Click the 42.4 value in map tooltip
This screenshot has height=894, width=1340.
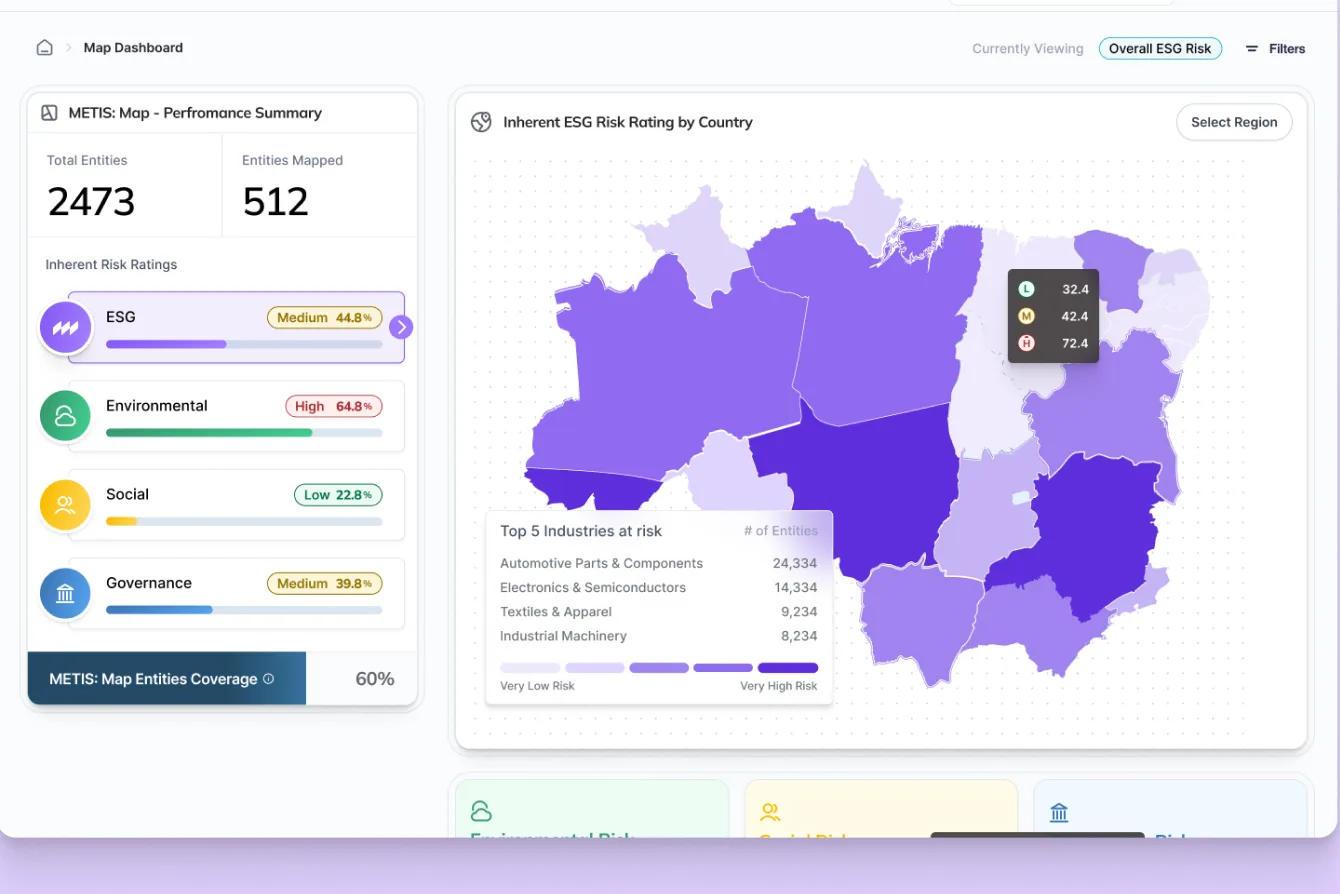tap(1075, 316)
